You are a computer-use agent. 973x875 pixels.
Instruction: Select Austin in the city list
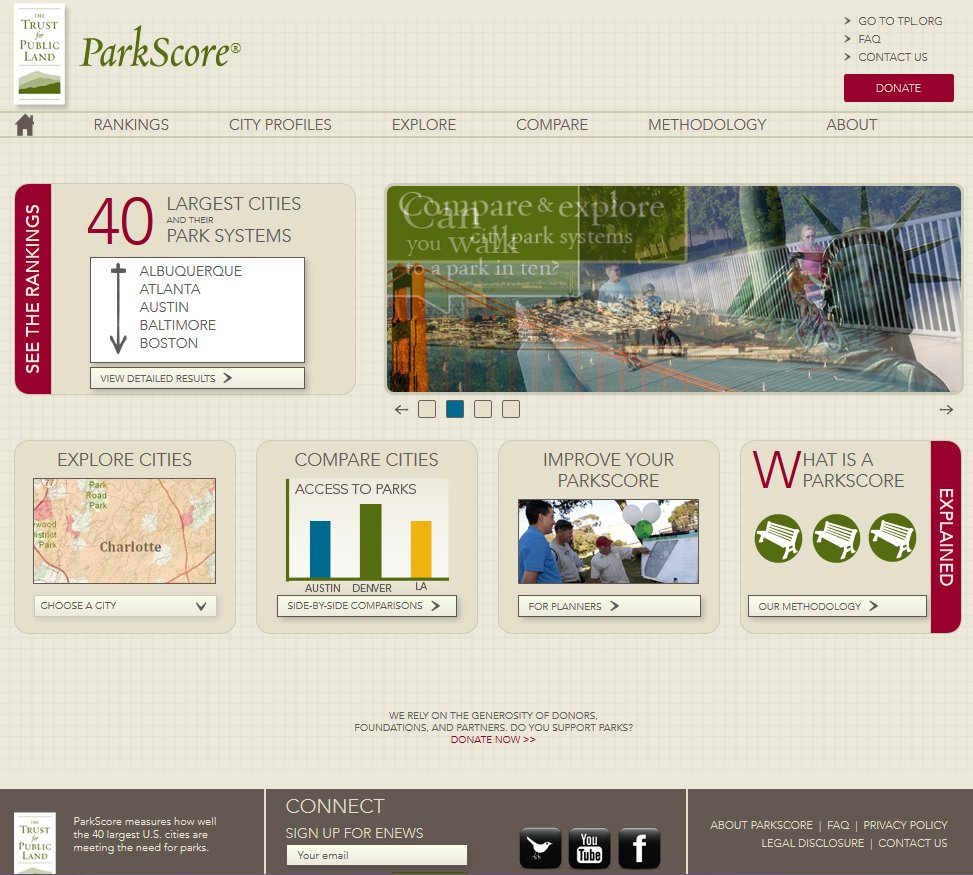click(x=164, y=307)
